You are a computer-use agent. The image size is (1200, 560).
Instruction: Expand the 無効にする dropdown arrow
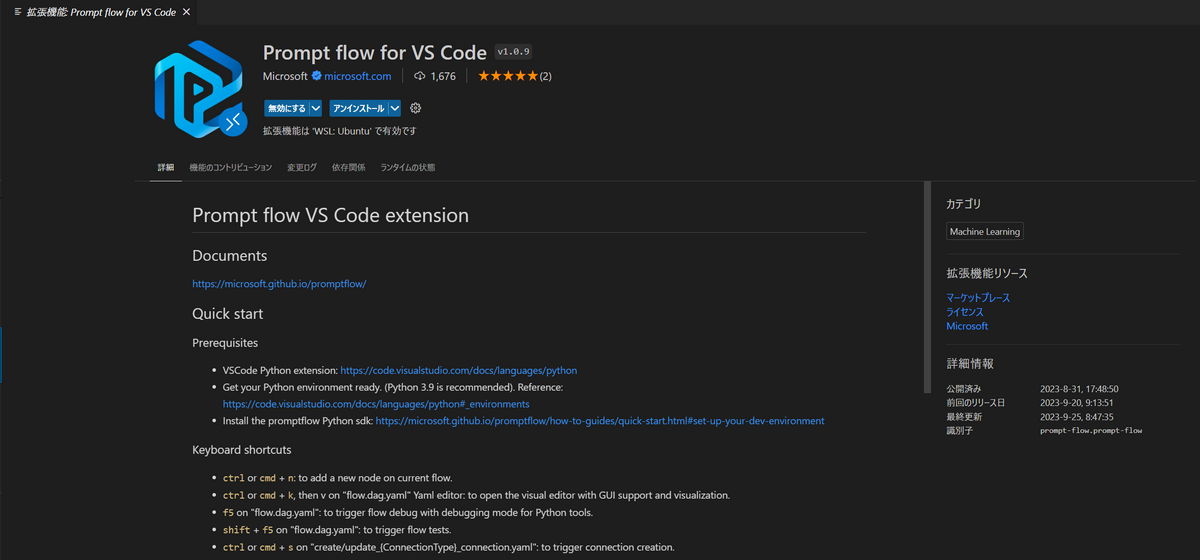(316, 108)
